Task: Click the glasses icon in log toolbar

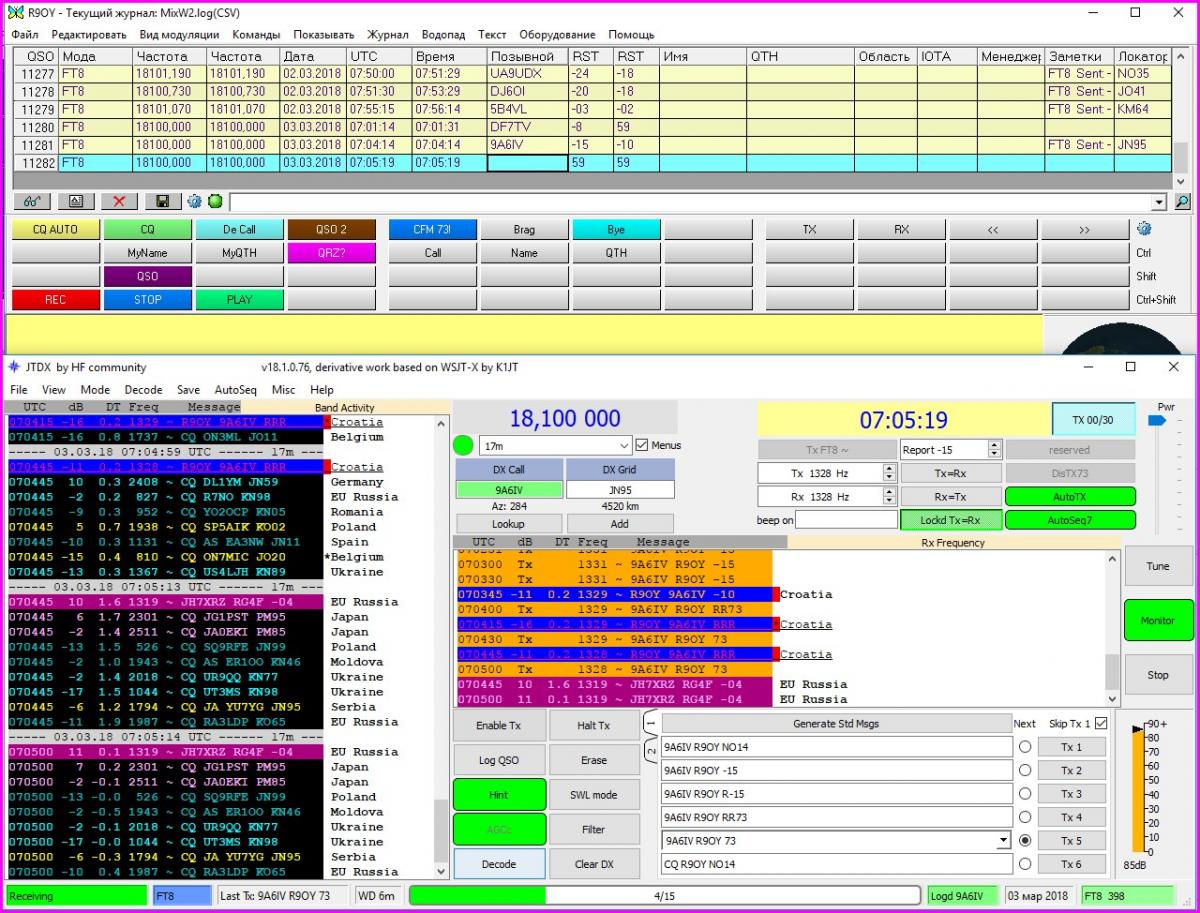Action: [x=32, y=201]
